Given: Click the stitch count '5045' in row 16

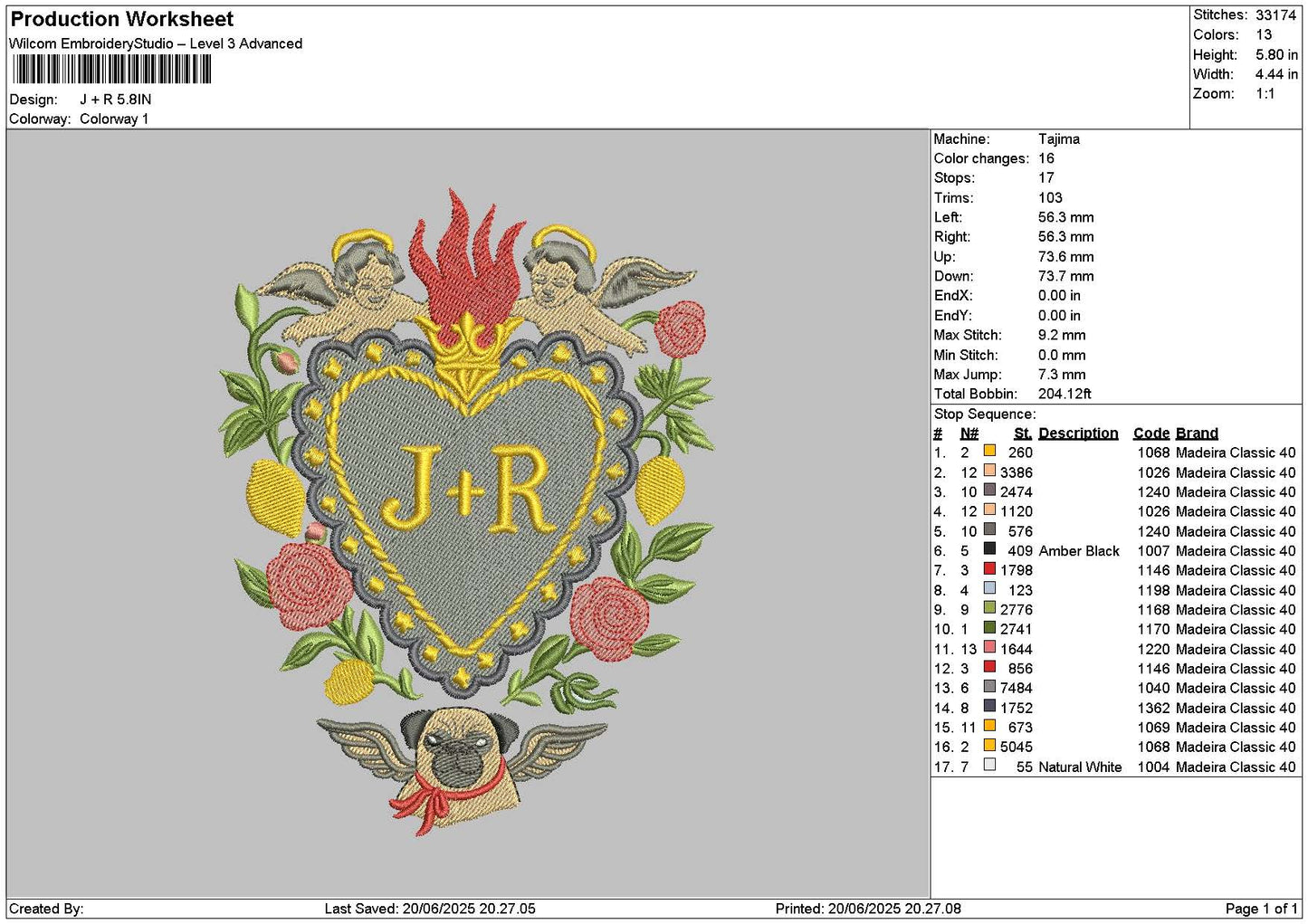Looking at the screenshot, I should [1016, 747].
